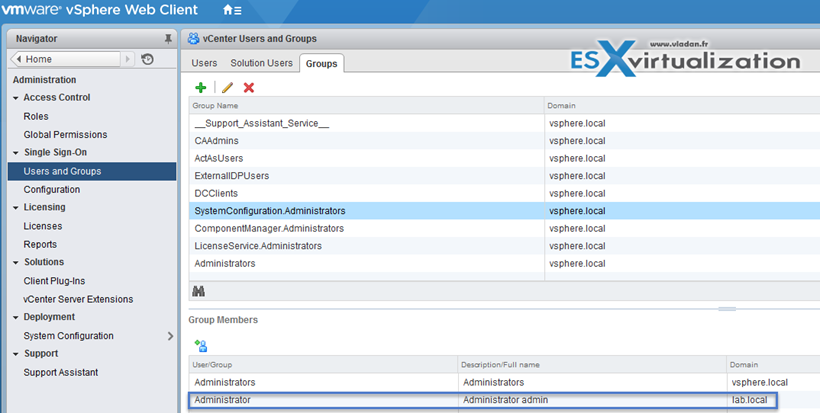This screenshot has height=413, width=820.
Task: Delete selected group with red X
Action: [x=249, y=87]
